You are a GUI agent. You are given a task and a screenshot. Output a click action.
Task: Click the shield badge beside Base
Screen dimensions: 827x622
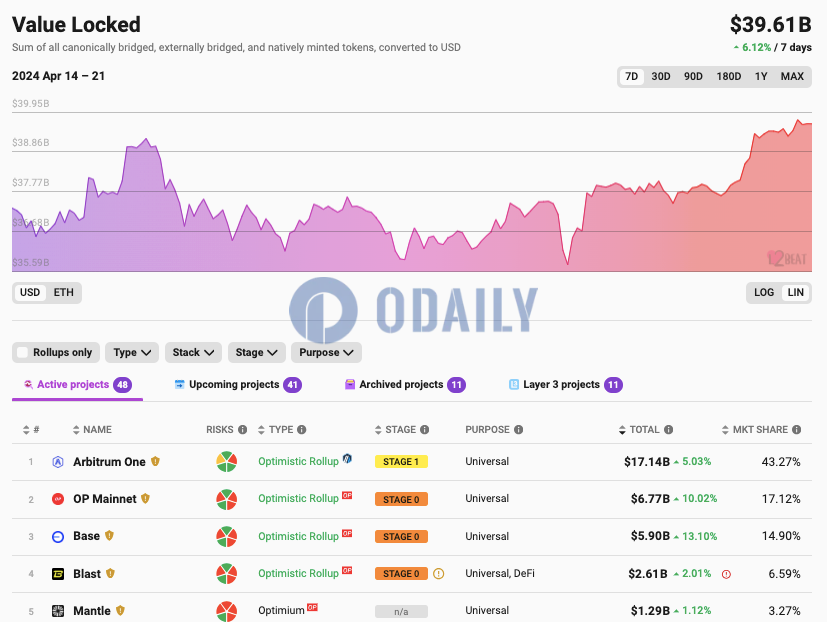[x=109, y=536]
